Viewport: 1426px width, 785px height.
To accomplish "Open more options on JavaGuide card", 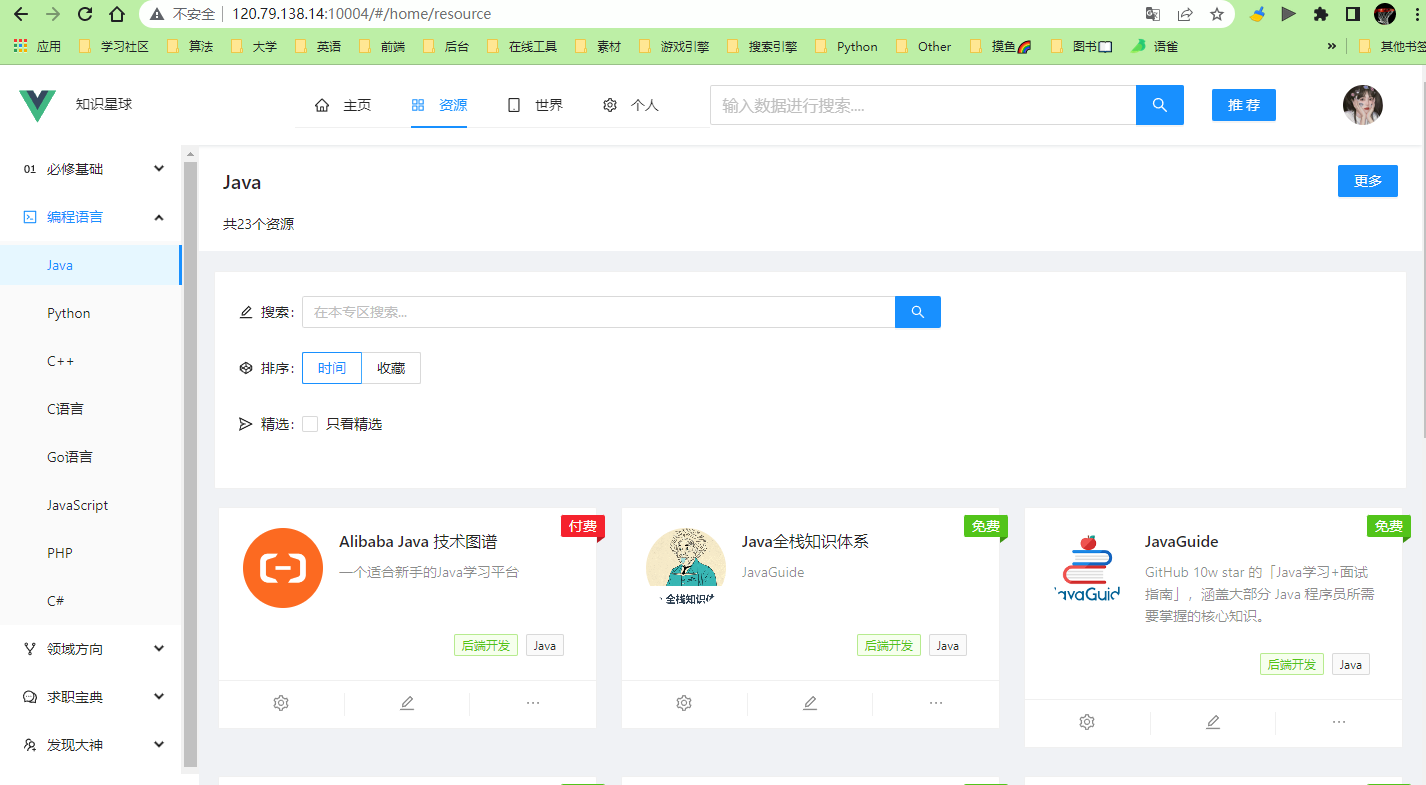I will coord(1339,722).
